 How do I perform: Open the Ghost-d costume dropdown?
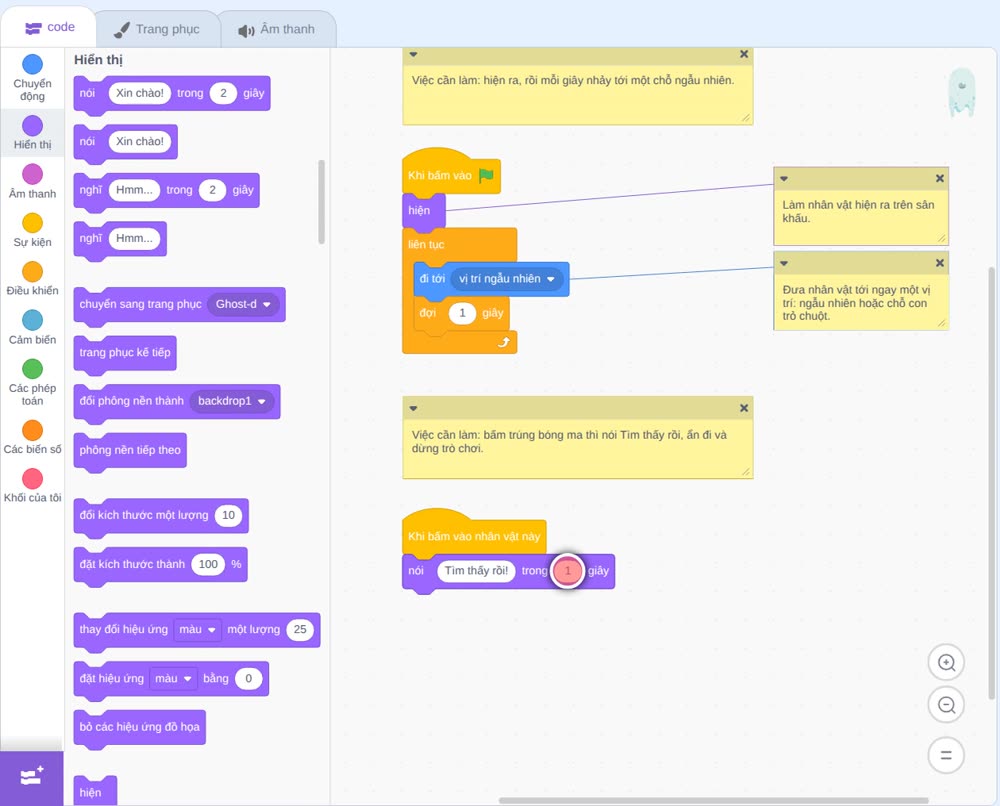pyautogui.click(x=243, y=304)
